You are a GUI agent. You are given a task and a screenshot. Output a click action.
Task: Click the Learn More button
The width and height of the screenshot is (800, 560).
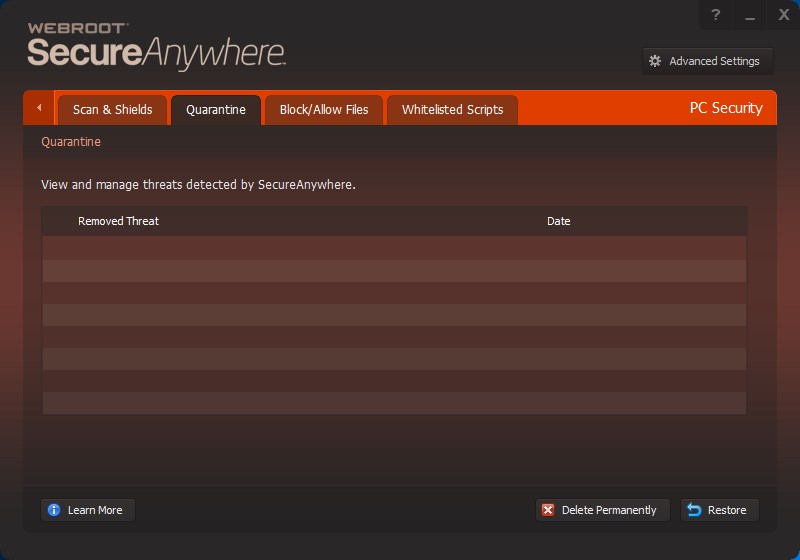(88, 510)
